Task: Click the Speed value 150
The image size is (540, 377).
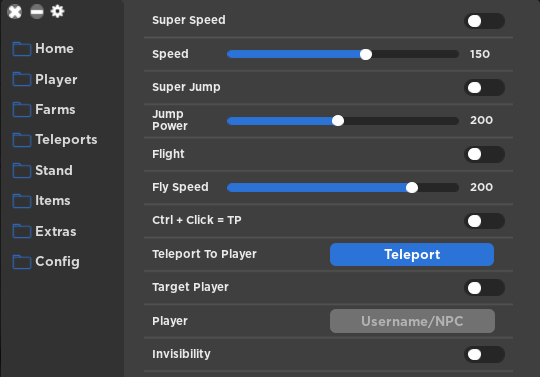Action: point(480,54)
